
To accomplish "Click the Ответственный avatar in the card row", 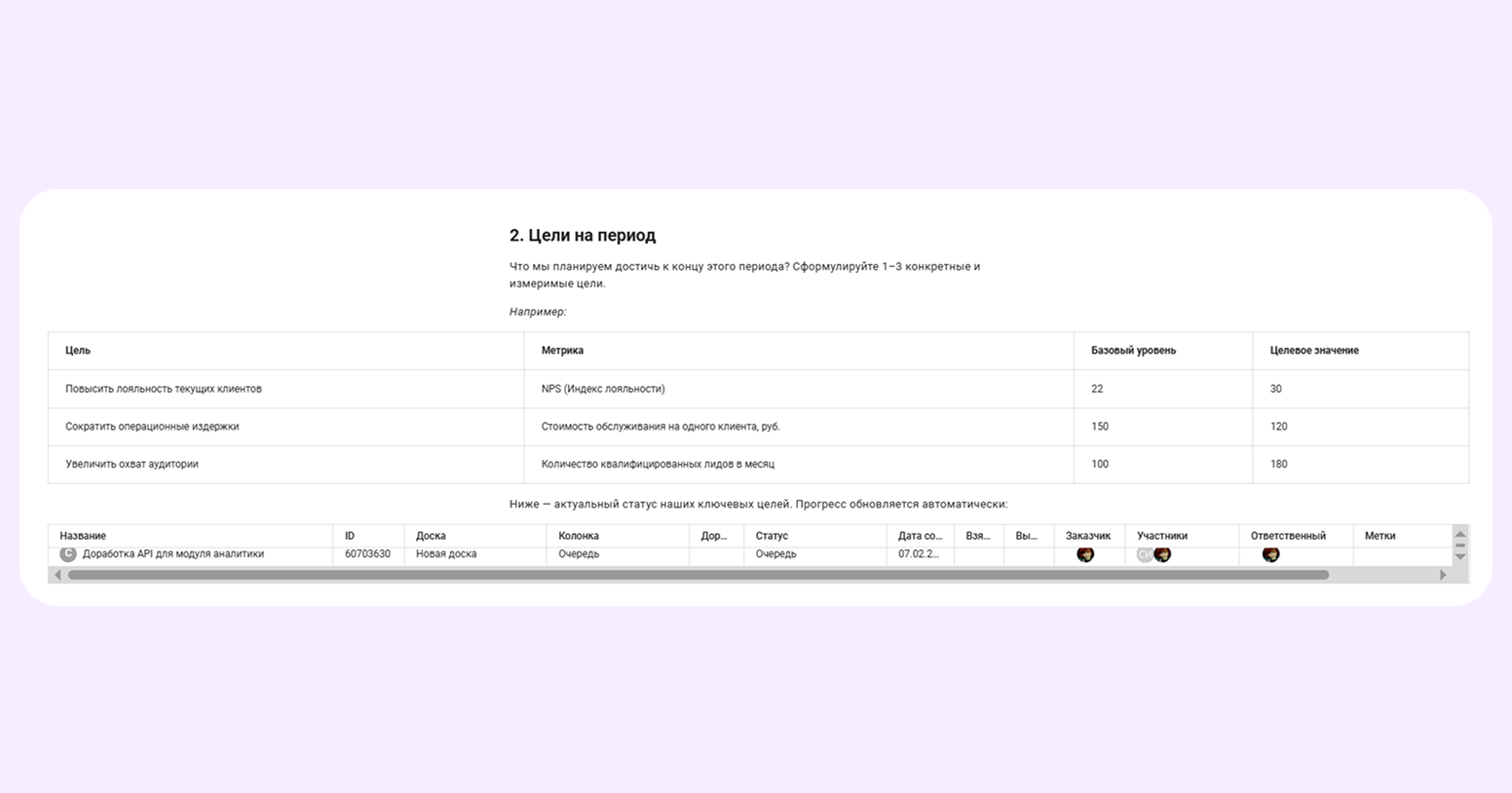I will coord(1270,554).
